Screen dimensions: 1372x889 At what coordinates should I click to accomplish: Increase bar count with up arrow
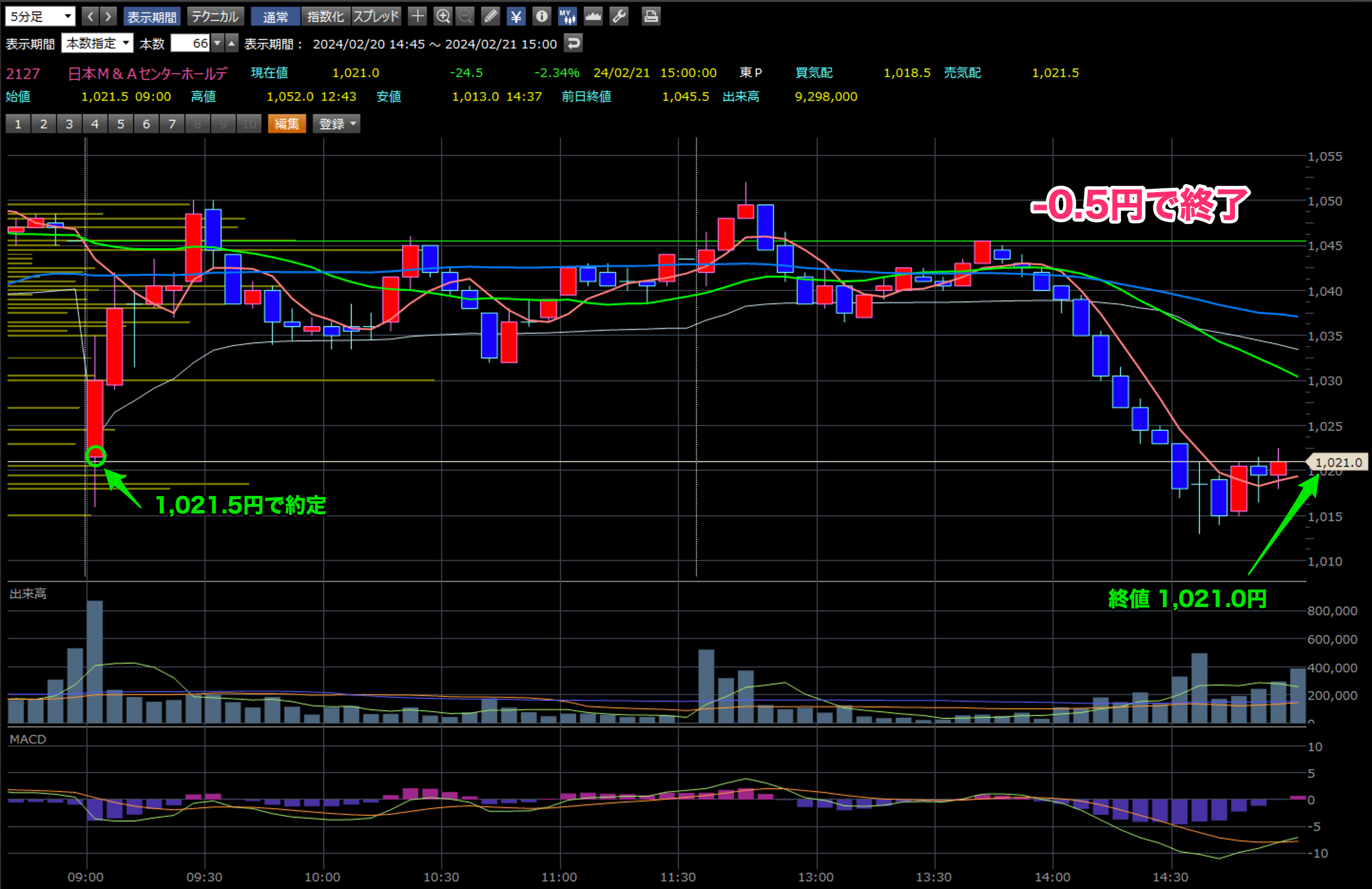point(232,43)
